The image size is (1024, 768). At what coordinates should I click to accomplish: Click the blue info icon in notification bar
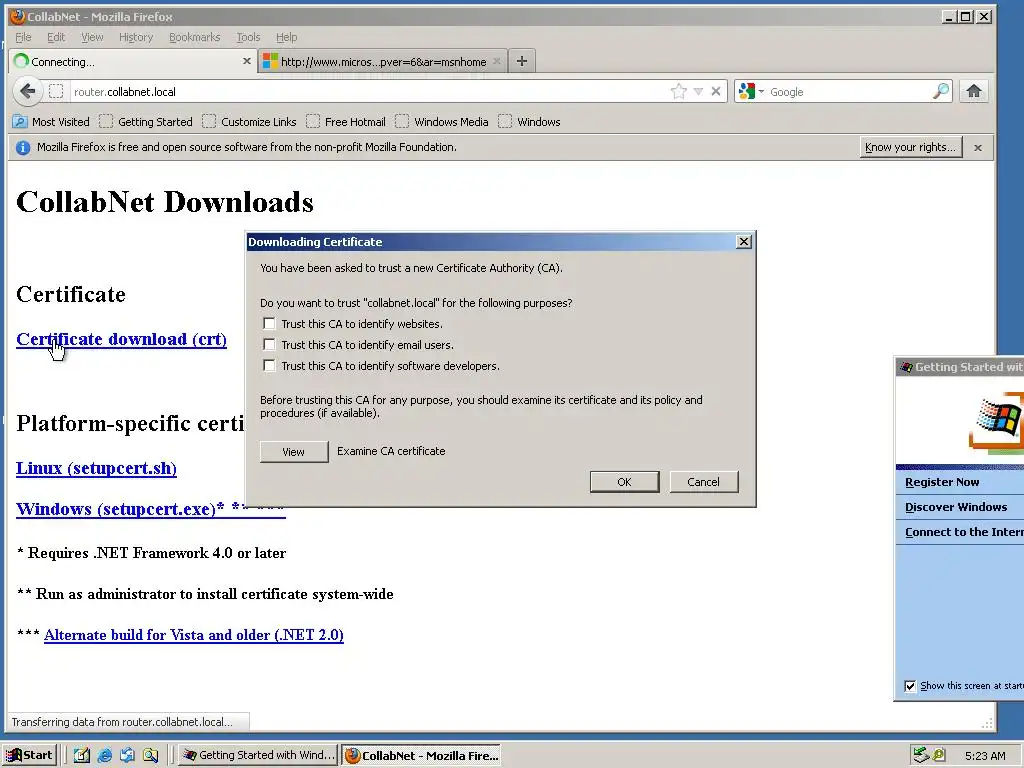23,148
